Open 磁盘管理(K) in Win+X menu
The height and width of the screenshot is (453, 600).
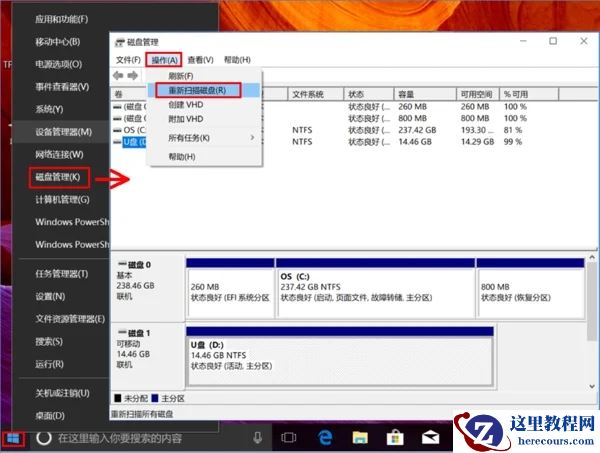tap(58, 177)
